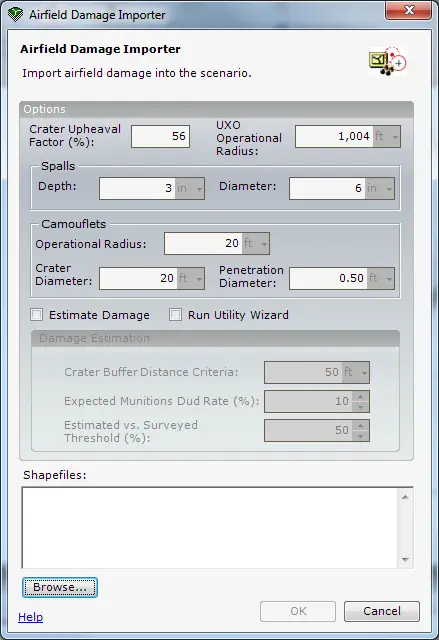Open the Help link
Viewport: 439px width, 640px height.
[31, 617]
